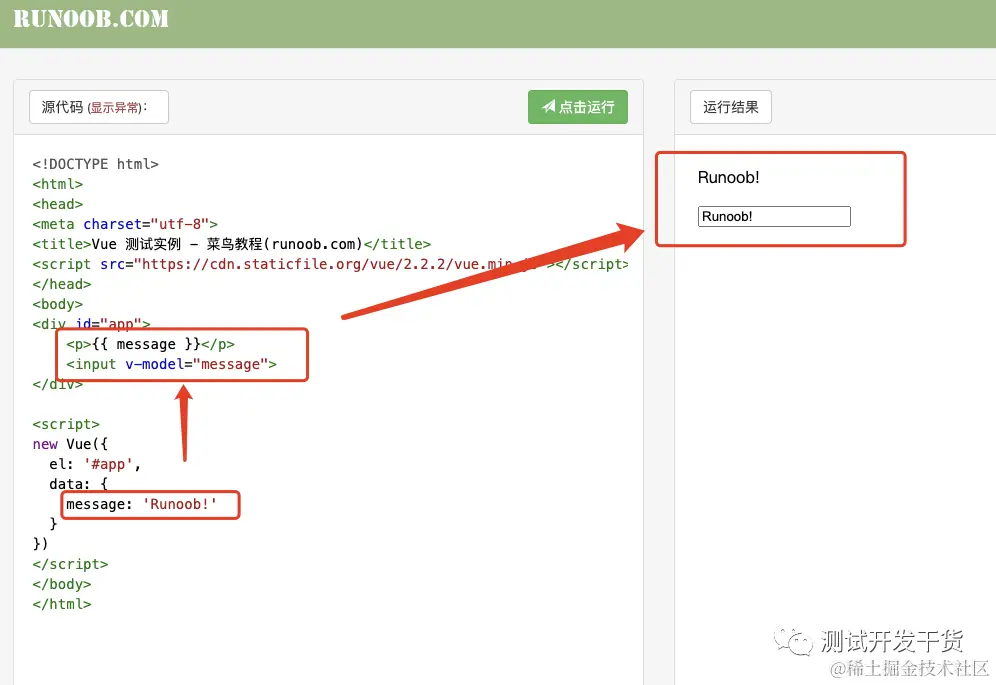Click the opening <body> code line
The width and height of the screenshot is (996, 685).
[x=58, y=304]
